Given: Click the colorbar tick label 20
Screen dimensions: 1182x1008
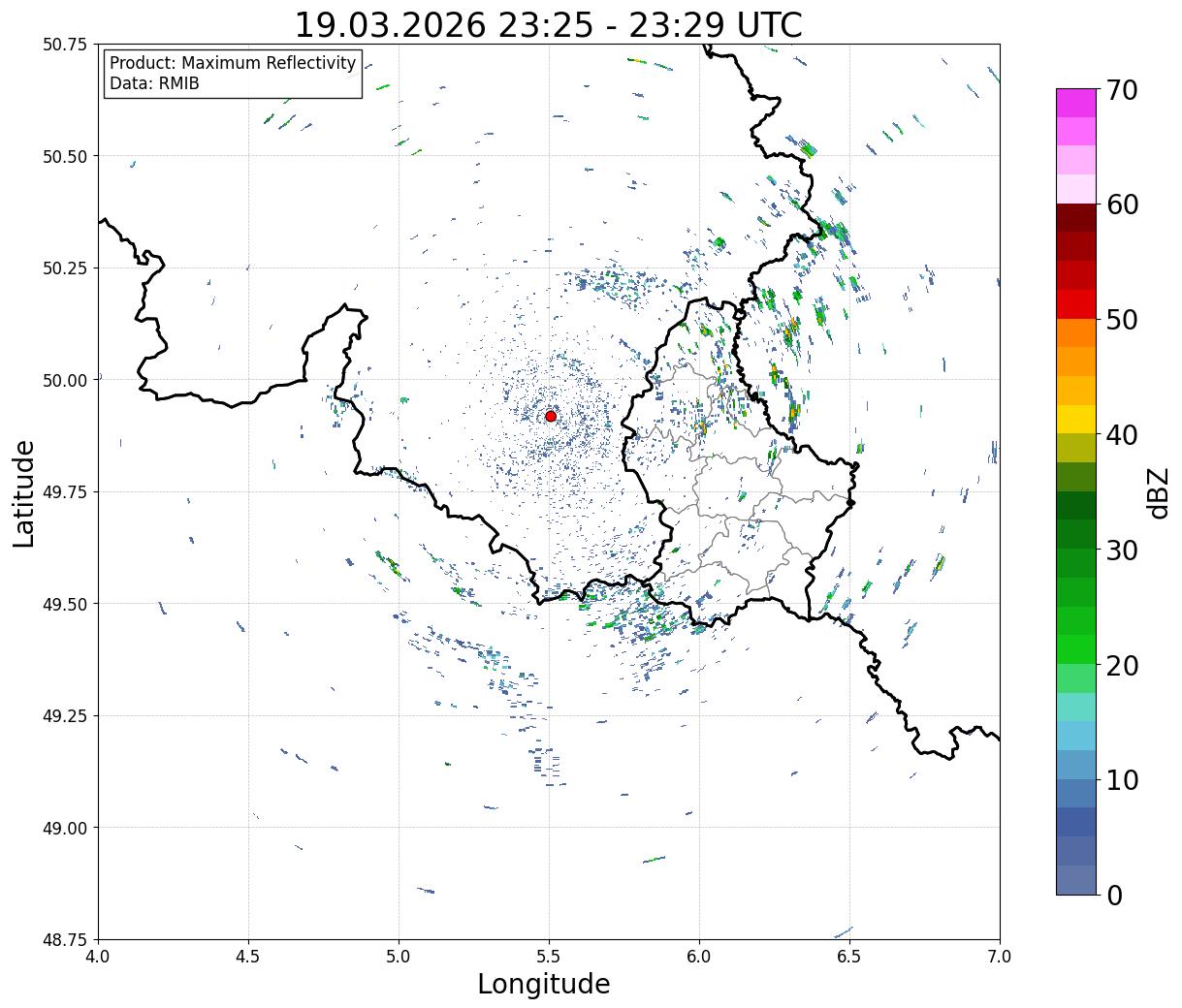Looking at the screenshot, I should (x=1122, y=666).
